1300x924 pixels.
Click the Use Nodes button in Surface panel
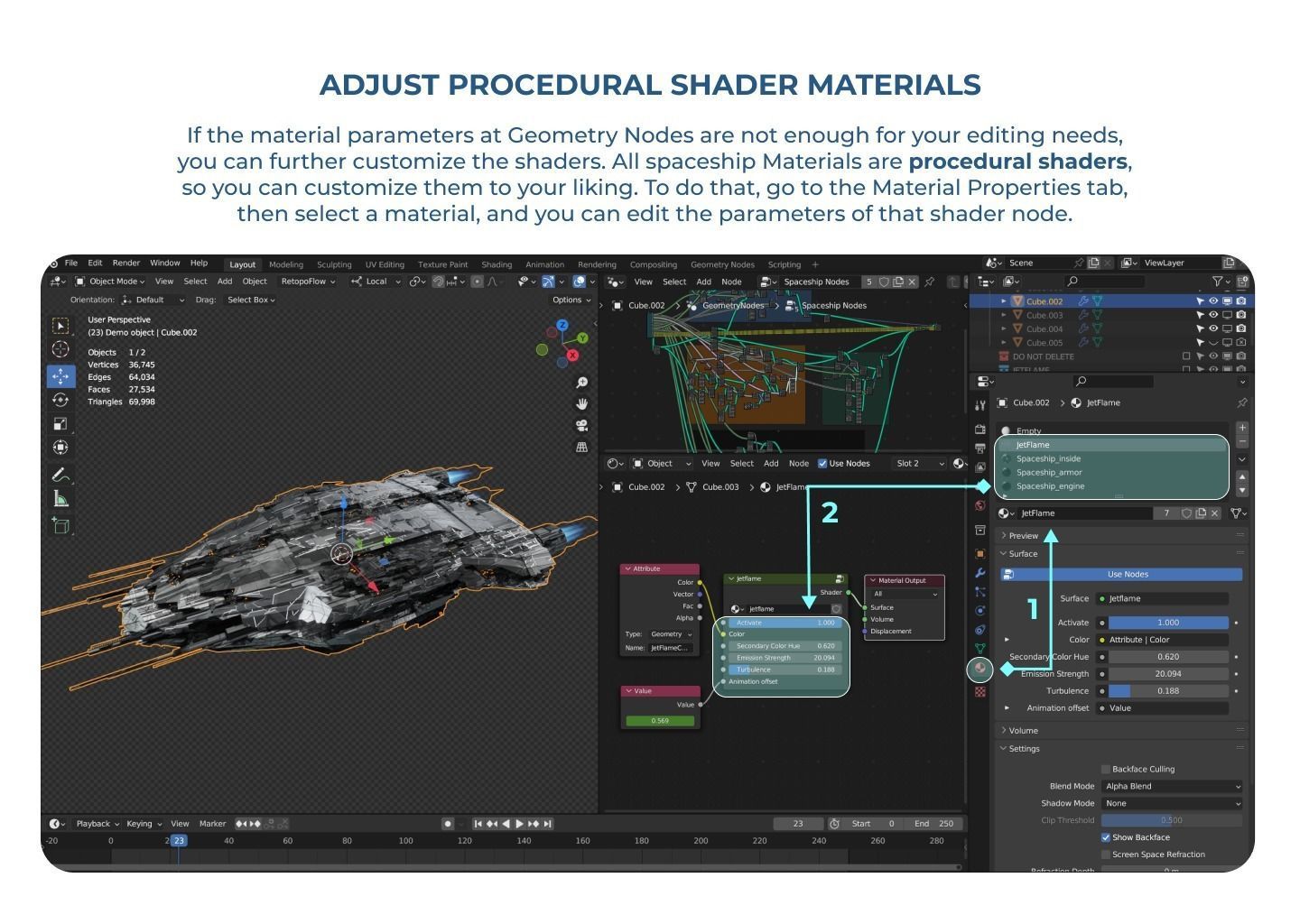tap(1122, 575)
